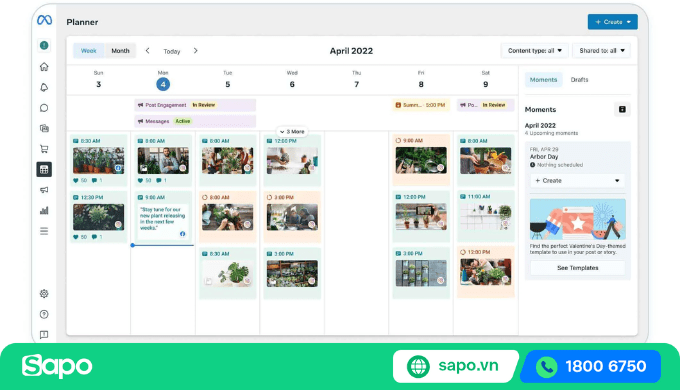
Task: Open Saturday 8:00 AM post
Action: point(485,160)
